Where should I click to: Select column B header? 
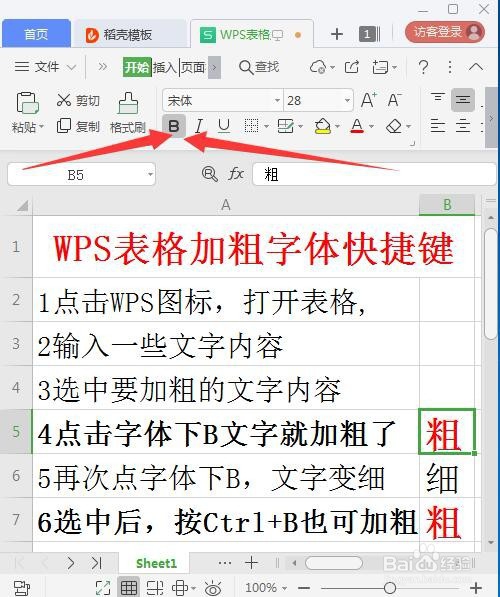click(447, 205)
